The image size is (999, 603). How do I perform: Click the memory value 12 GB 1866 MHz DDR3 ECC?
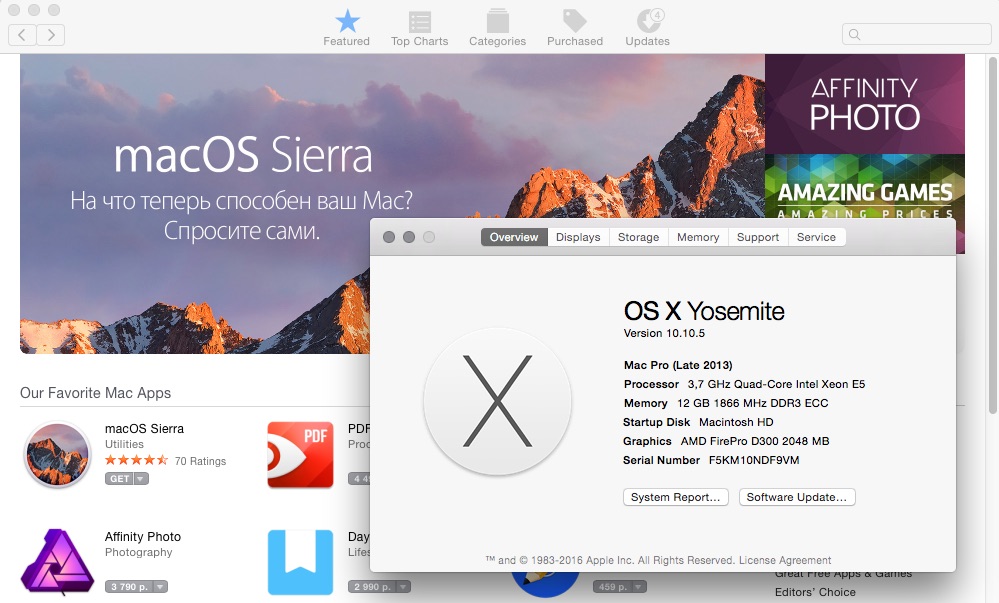[752, 403]
